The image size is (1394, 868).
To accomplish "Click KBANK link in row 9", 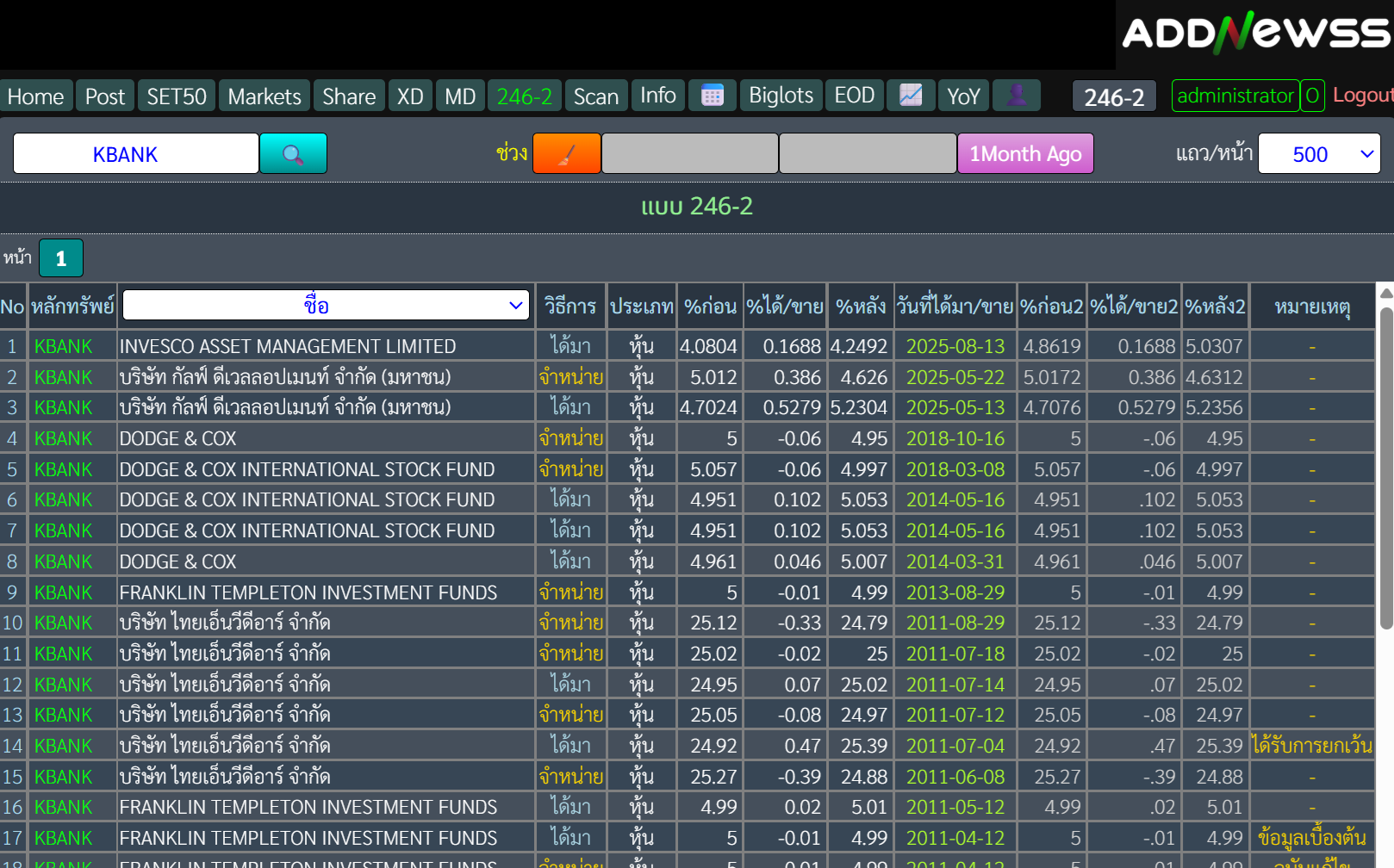I will pos(63,592).
